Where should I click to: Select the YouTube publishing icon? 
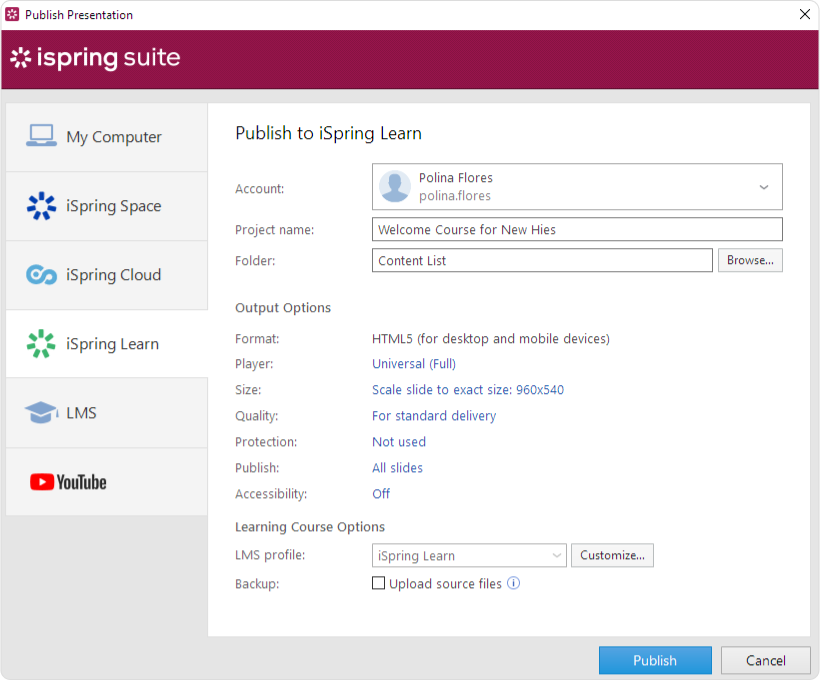coord(40,481)
